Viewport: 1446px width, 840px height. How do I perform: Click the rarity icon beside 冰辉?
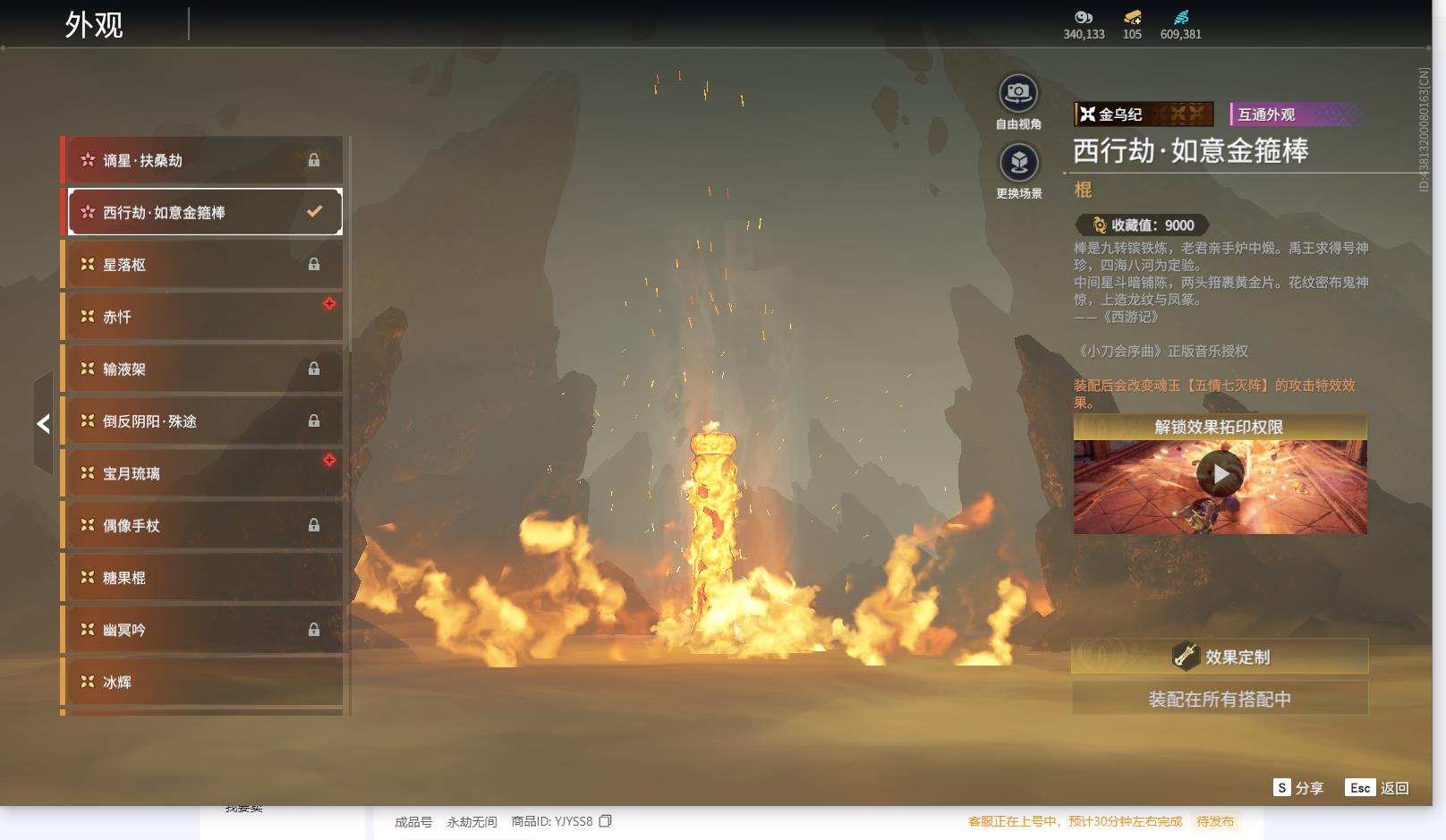point(88,682)
